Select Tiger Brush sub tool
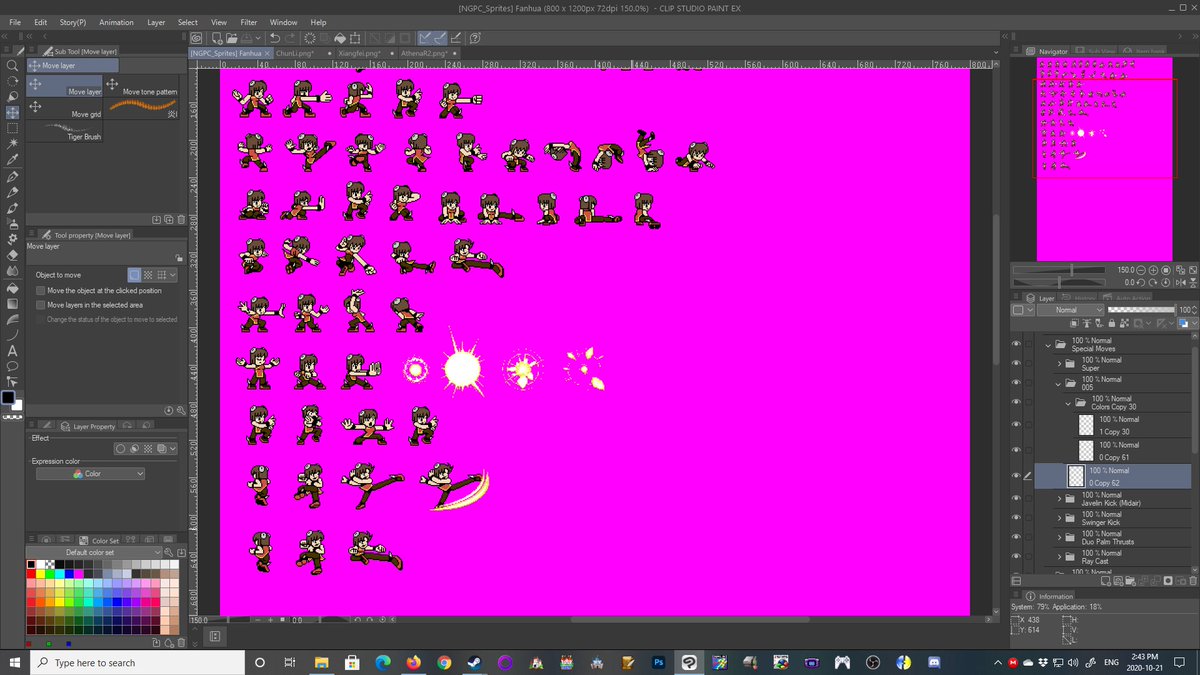 click(x=65, y=130)
